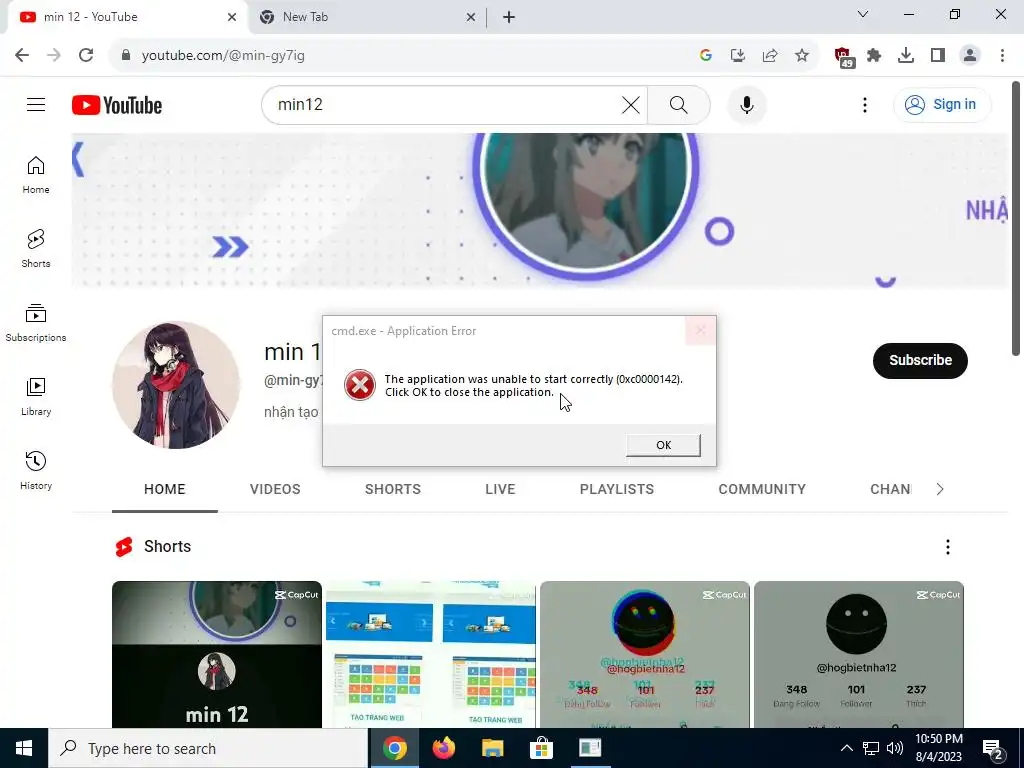Click the browser Back arrow
This screenshot has width=1024, height=768.
coord(22,55)
